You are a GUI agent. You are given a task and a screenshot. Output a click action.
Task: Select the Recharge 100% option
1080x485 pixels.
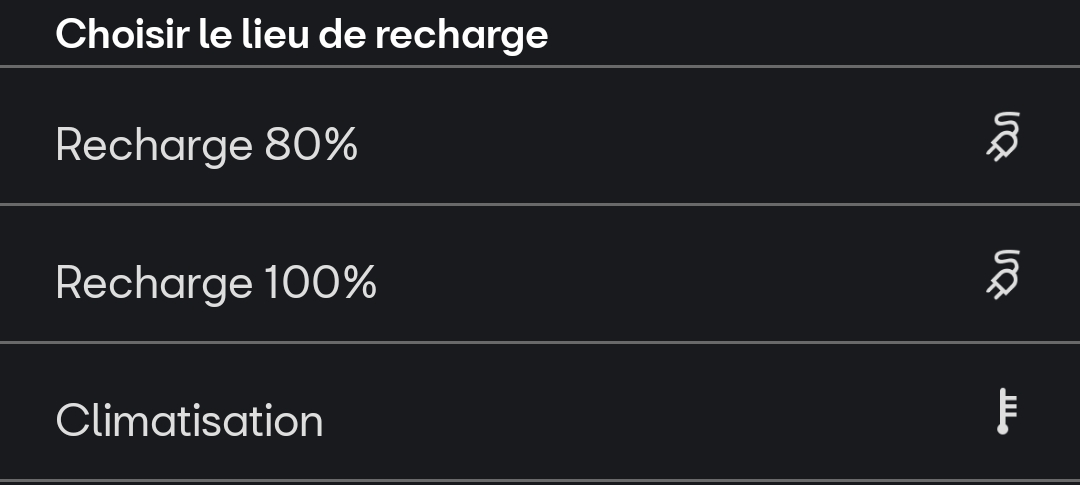(x=216, y=283)
